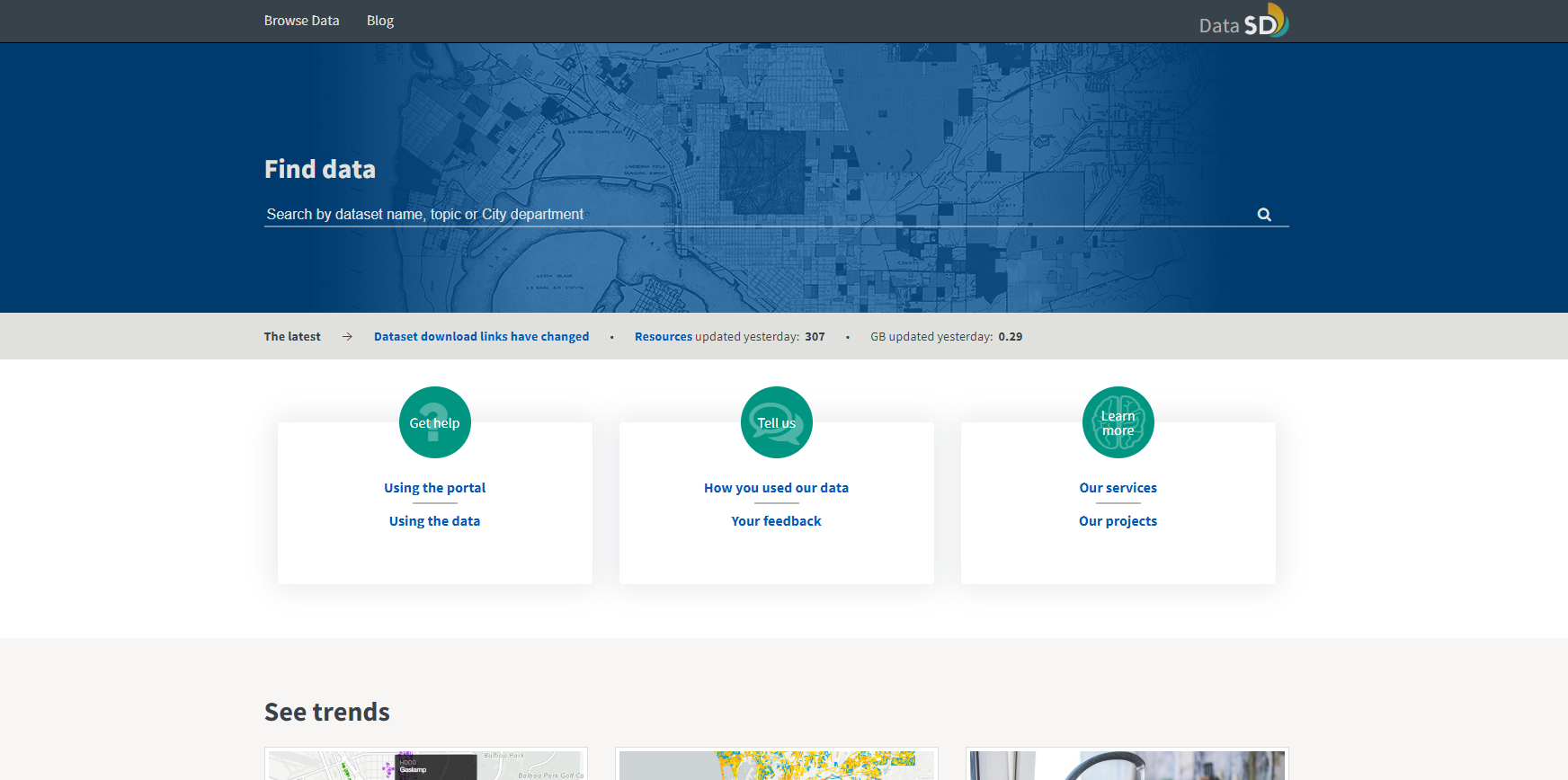Go to Using the data
1568x780 pixels.
click(434, 521)
